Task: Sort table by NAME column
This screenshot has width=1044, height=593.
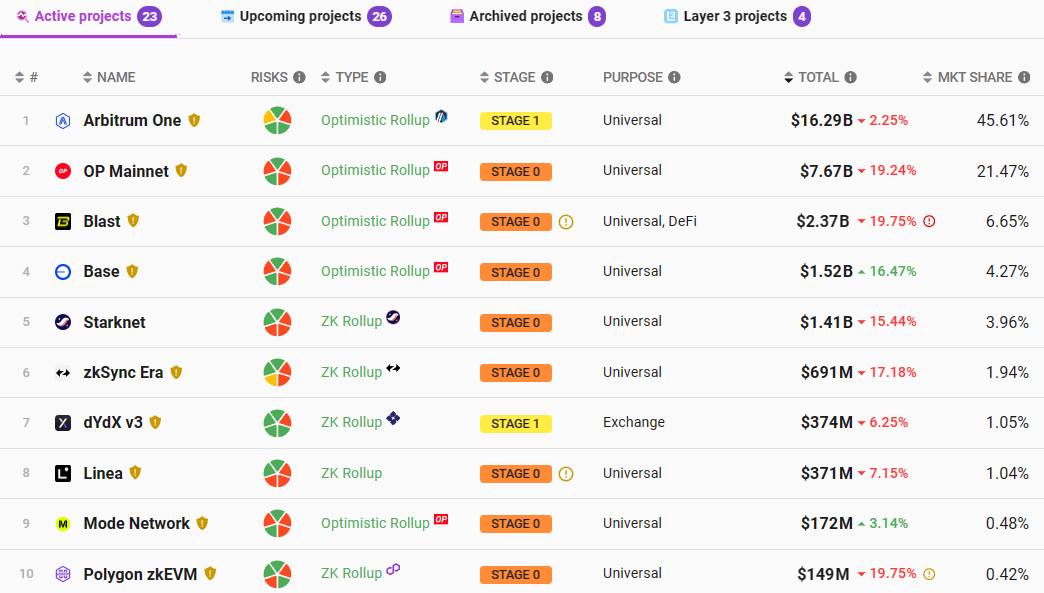Action: (x=109, y=77)
